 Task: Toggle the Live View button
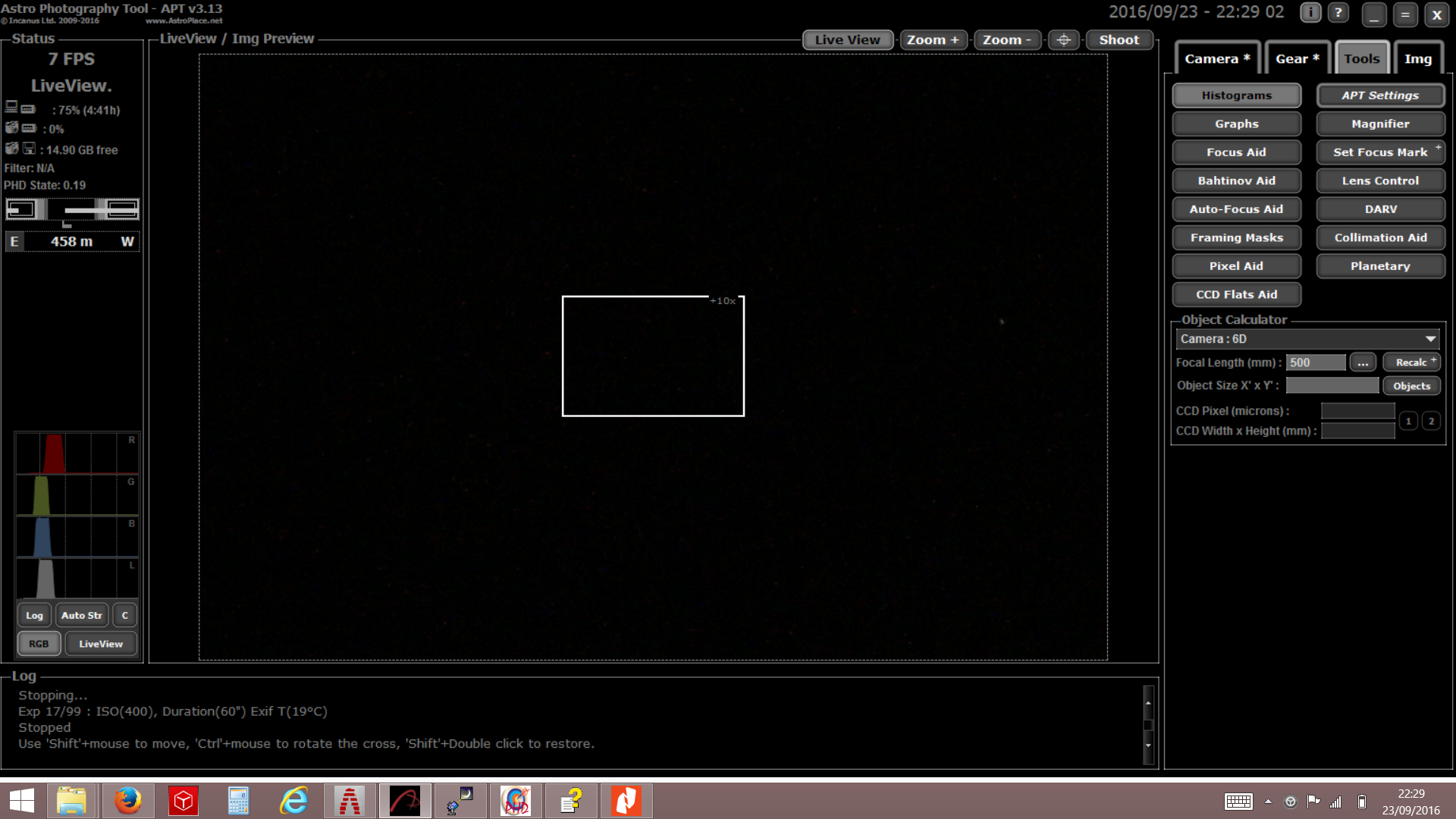click(847, 39)
